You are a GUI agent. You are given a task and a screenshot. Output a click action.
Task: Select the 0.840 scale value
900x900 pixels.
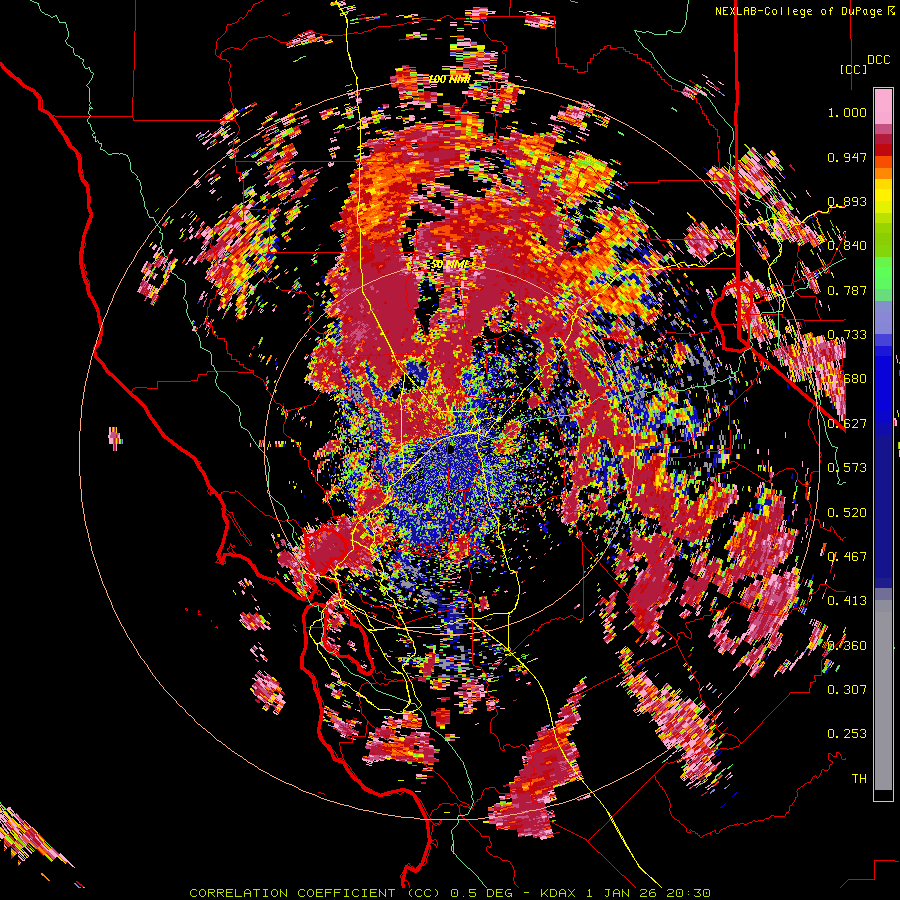[847, 246]
